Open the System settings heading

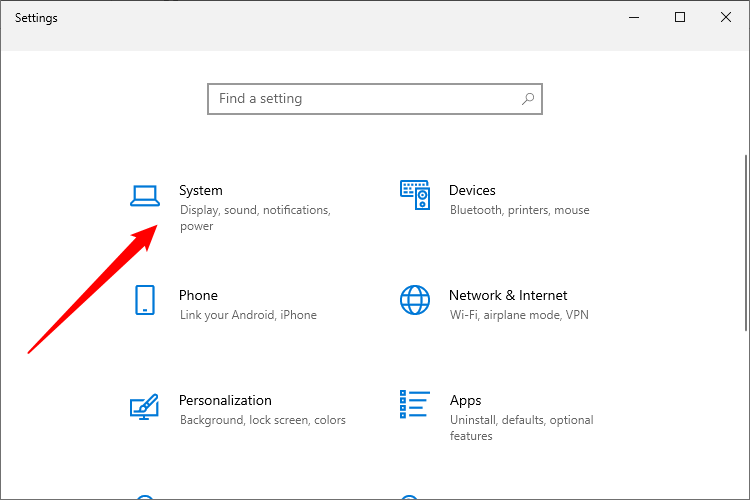pyautogui.click(x=201, y=190)
